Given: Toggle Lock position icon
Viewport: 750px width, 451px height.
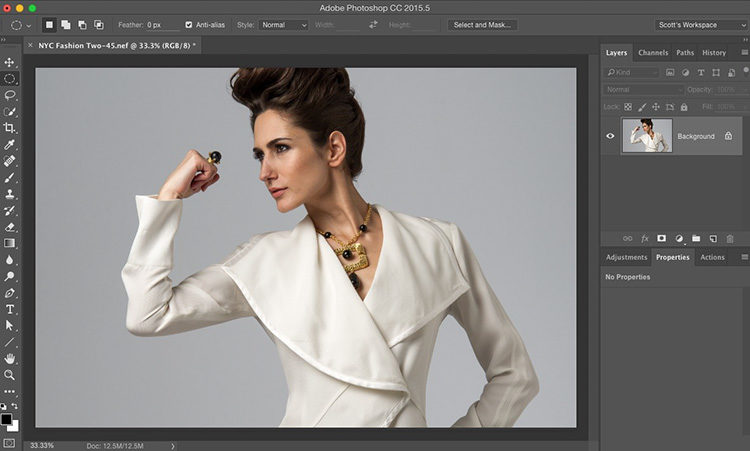Looking at the screenshot, I should click(x=656, y=107).
